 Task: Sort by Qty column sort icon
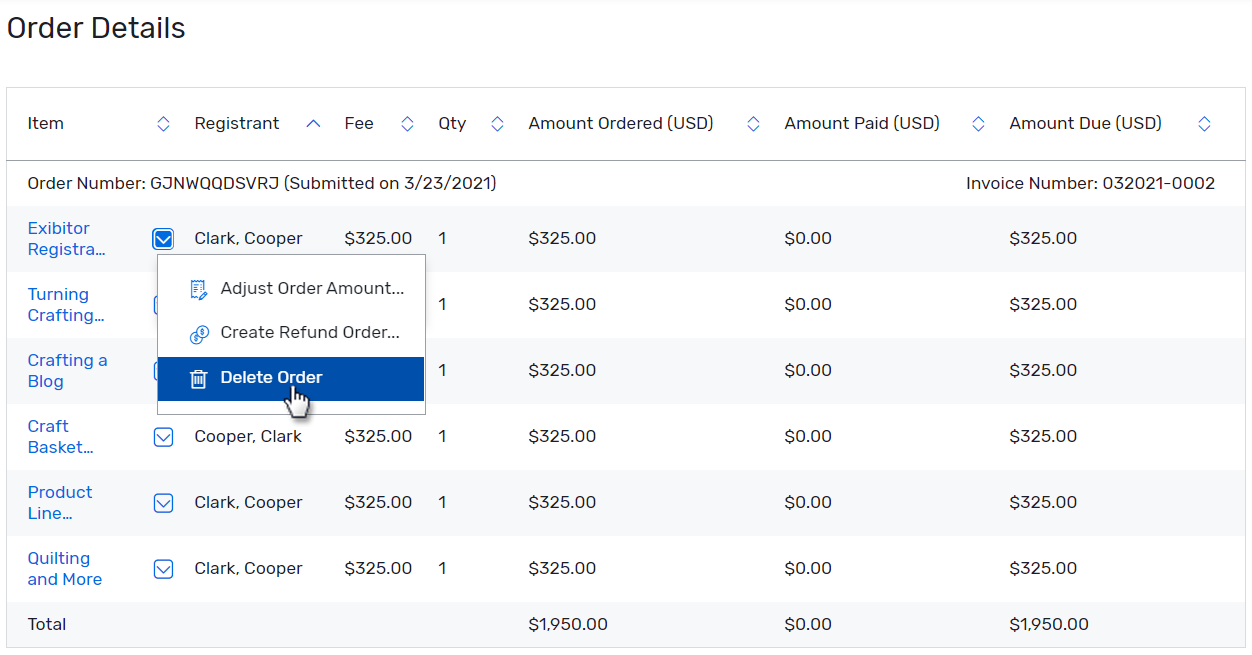497,124
